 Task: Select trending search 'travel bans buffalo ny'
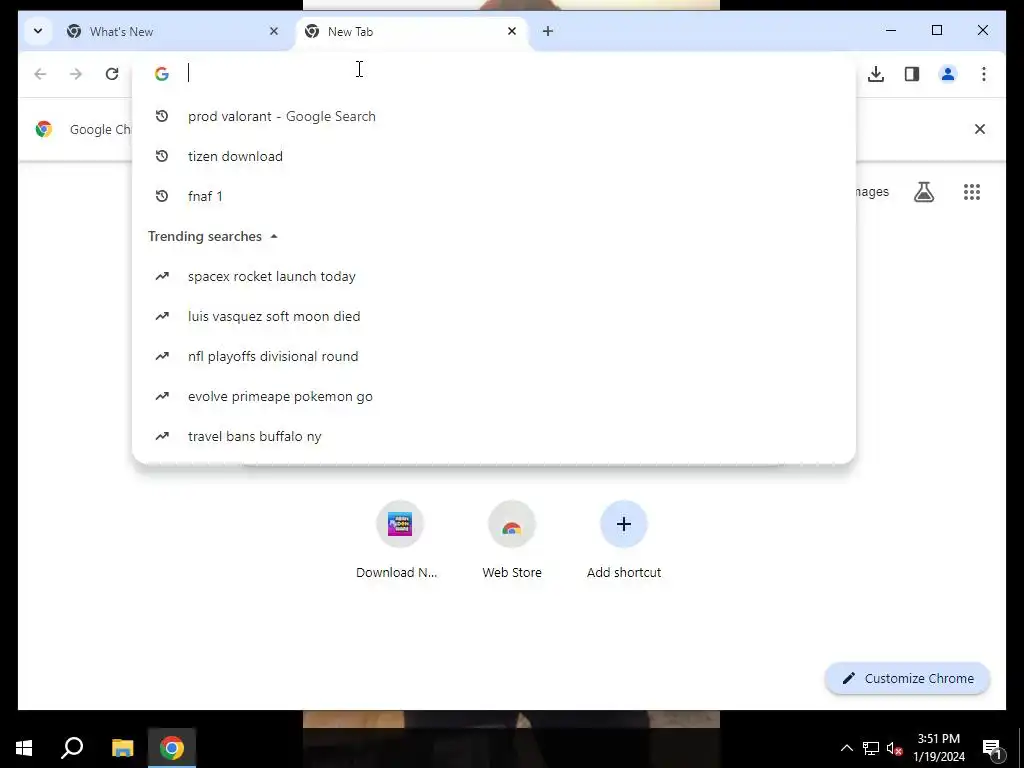click(x=494, y=436)
